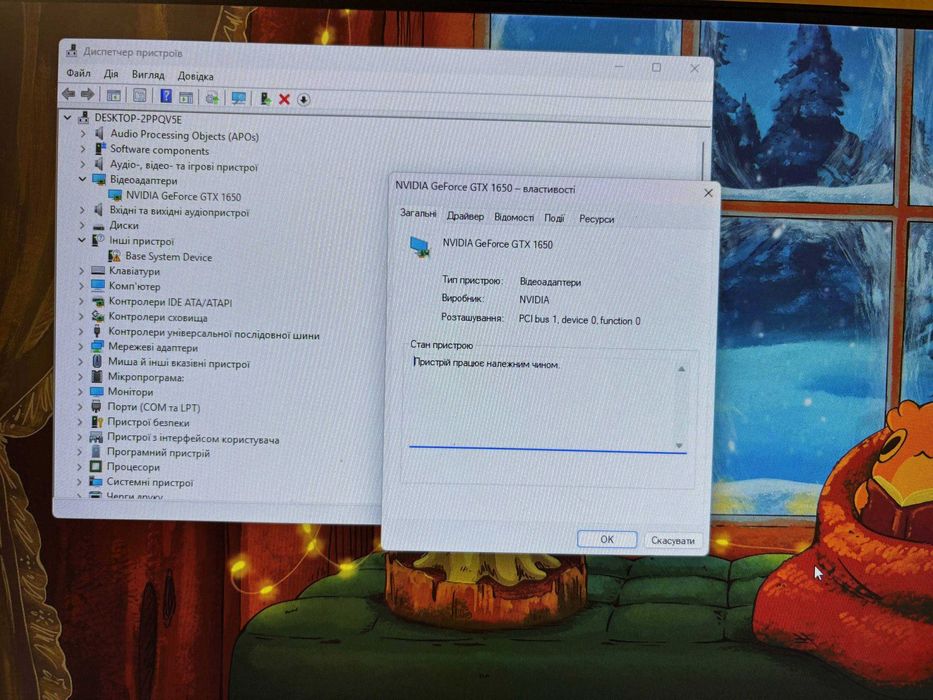Collapse the Відеоадаптери category
The height and width of the screenshot is (700, 933).
pos(82,179)
